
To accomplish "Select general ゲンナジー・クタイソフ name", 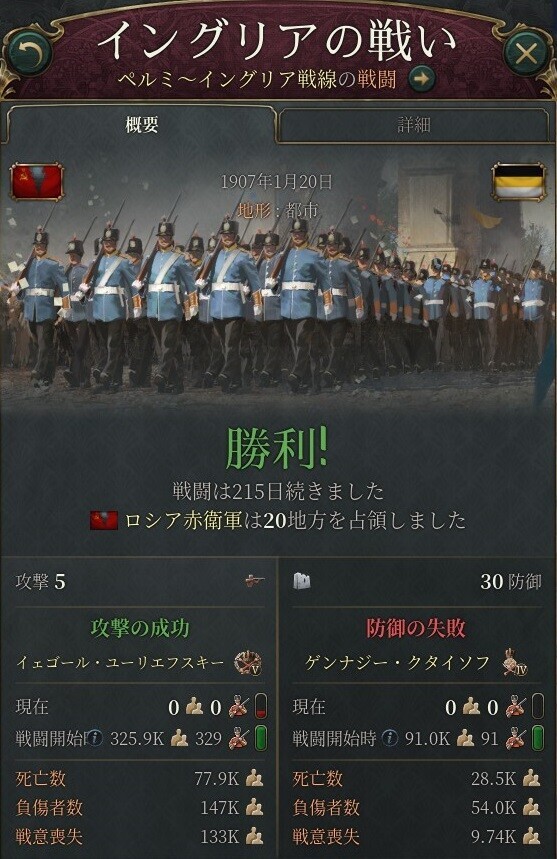I will click(398, 663).
